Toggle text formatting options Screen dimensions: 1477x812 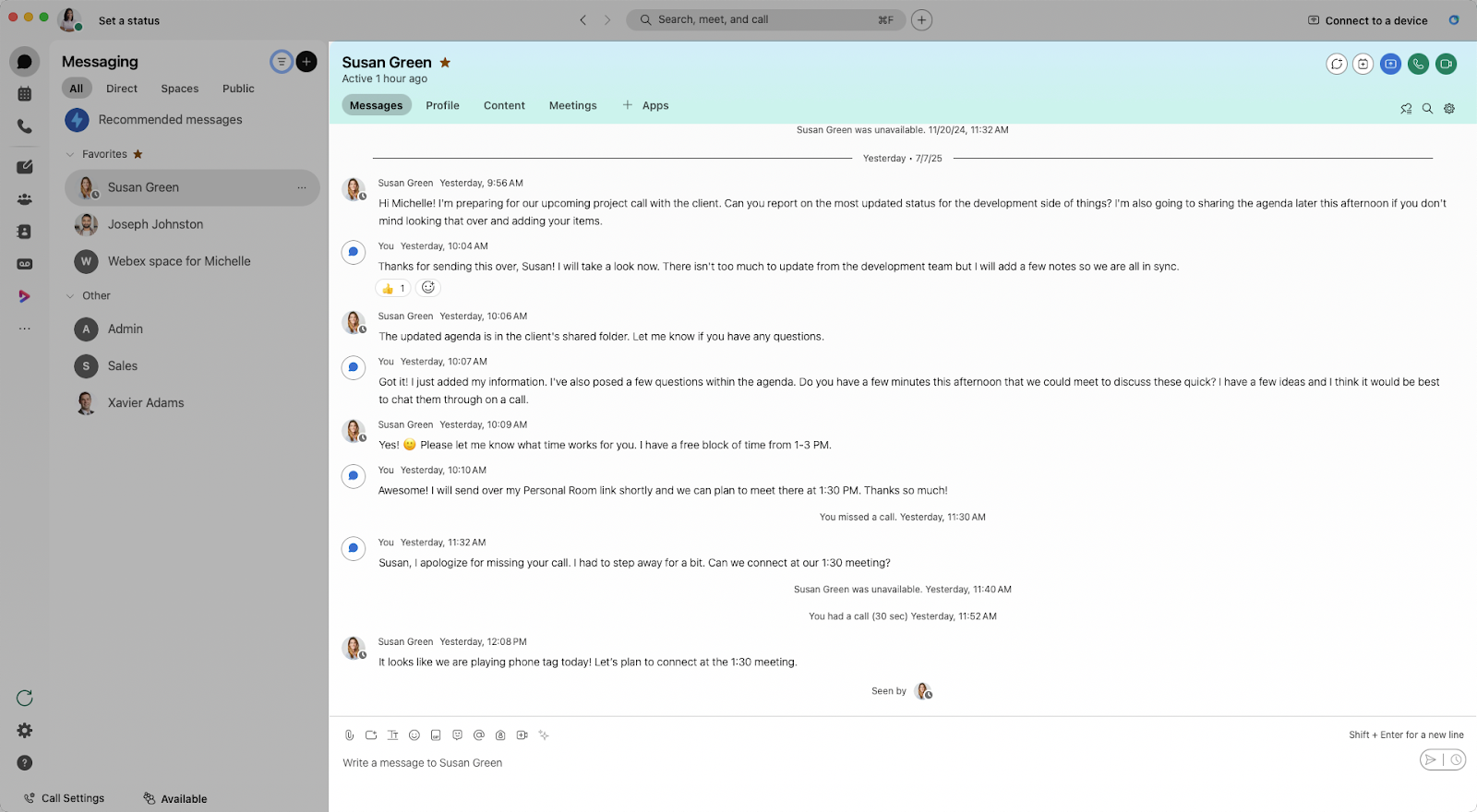click(393, 735)
